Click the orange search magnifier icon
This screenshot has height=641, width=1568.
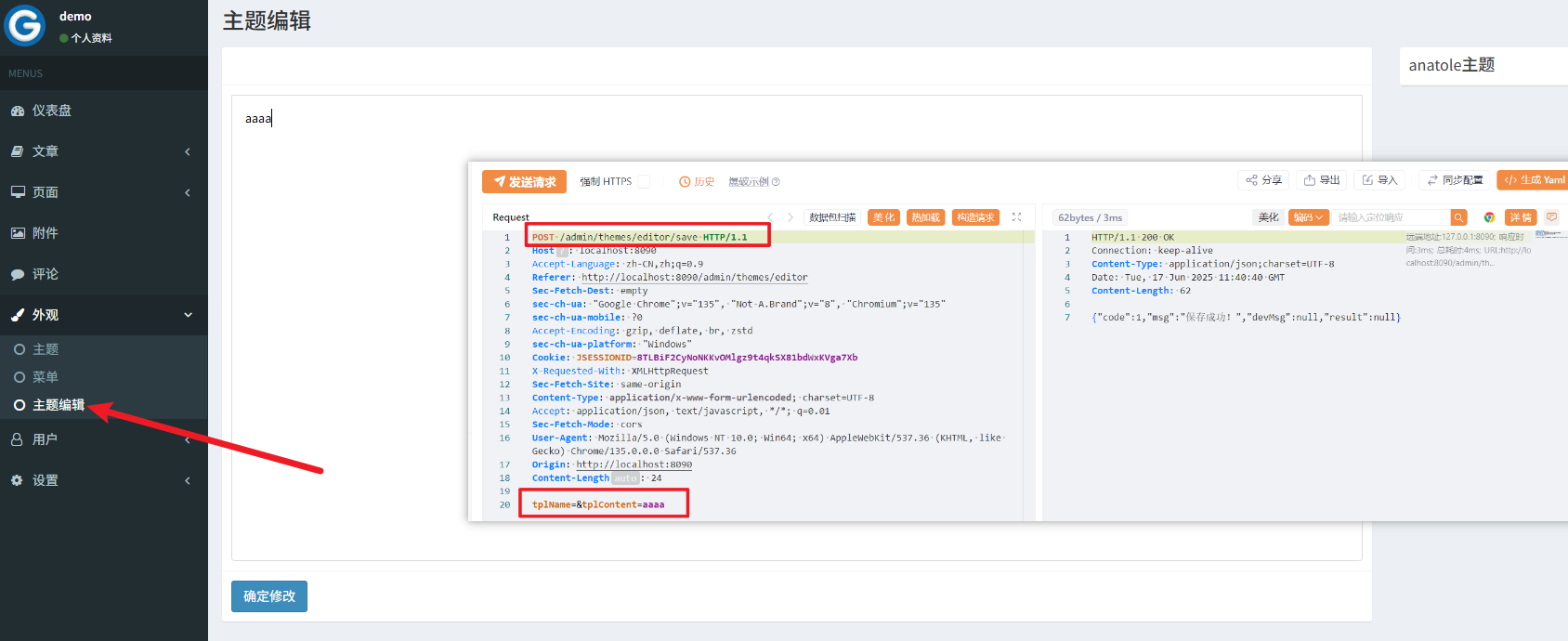(1458, 217)
